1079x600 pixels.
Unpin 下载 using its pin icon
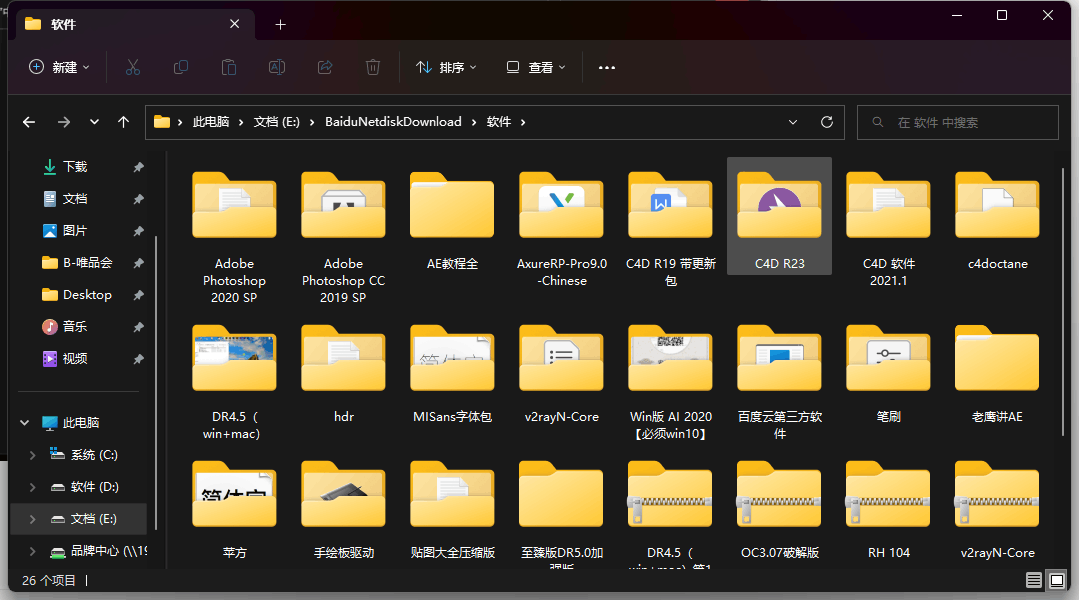(x=138, y=167)
